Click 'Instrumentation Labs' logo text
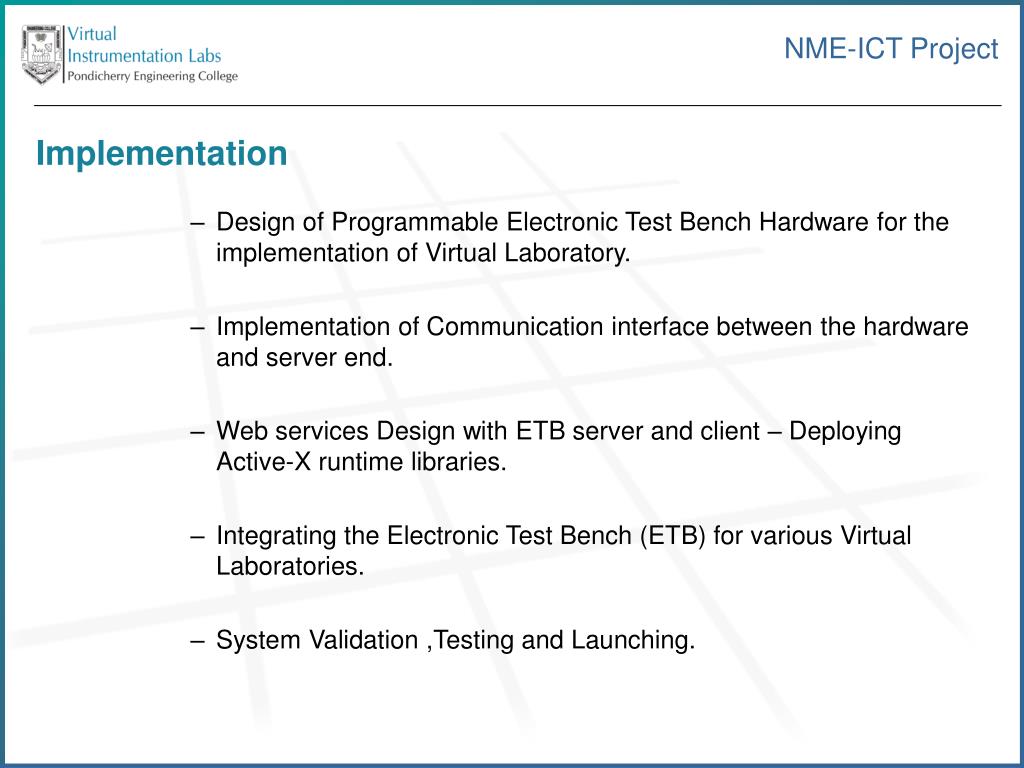The height and width of the screenshot is (768, 1024). (144, 56)
